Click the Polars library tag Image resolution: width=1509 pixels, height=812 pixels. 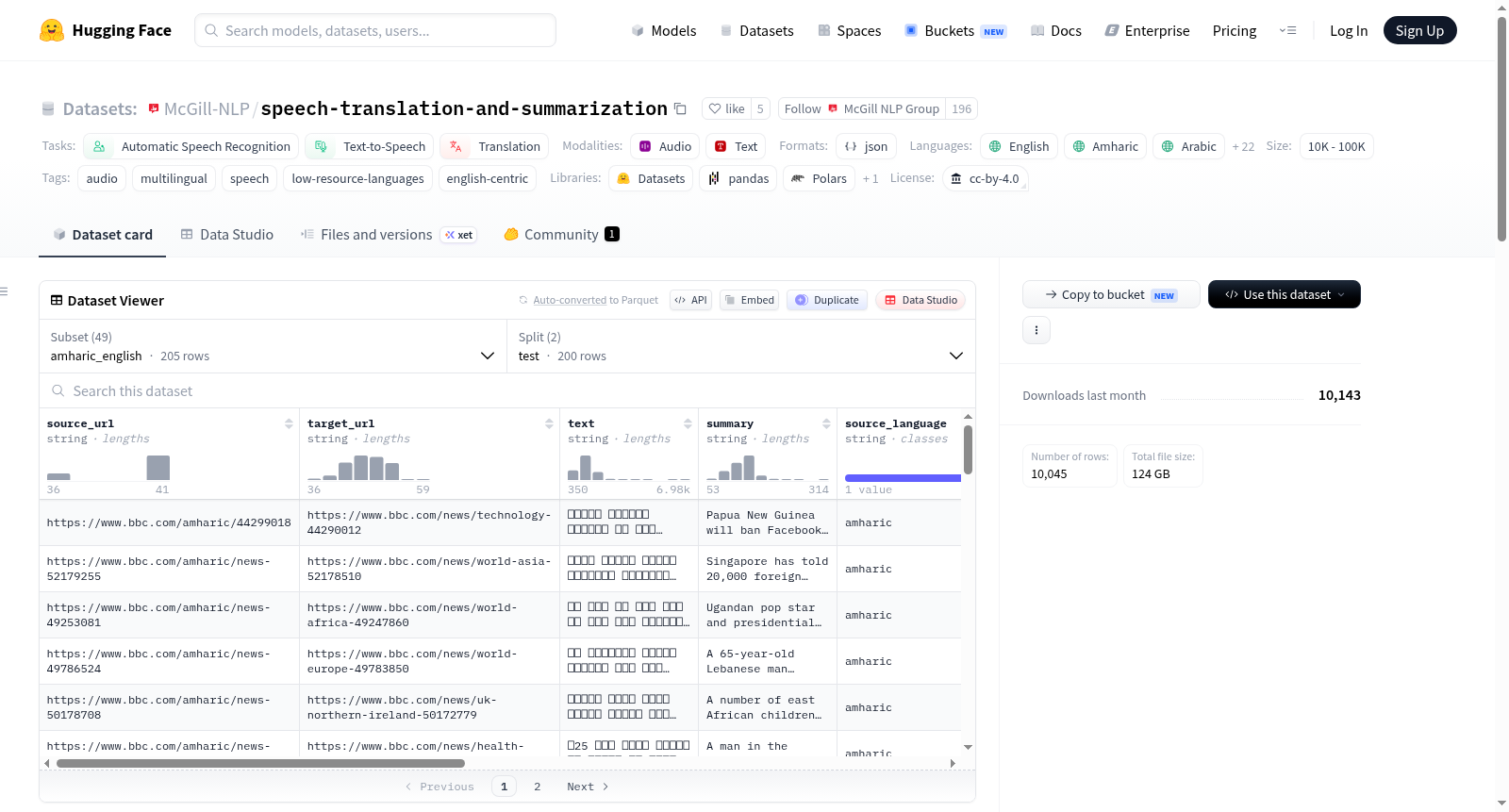tap(820, 178)
